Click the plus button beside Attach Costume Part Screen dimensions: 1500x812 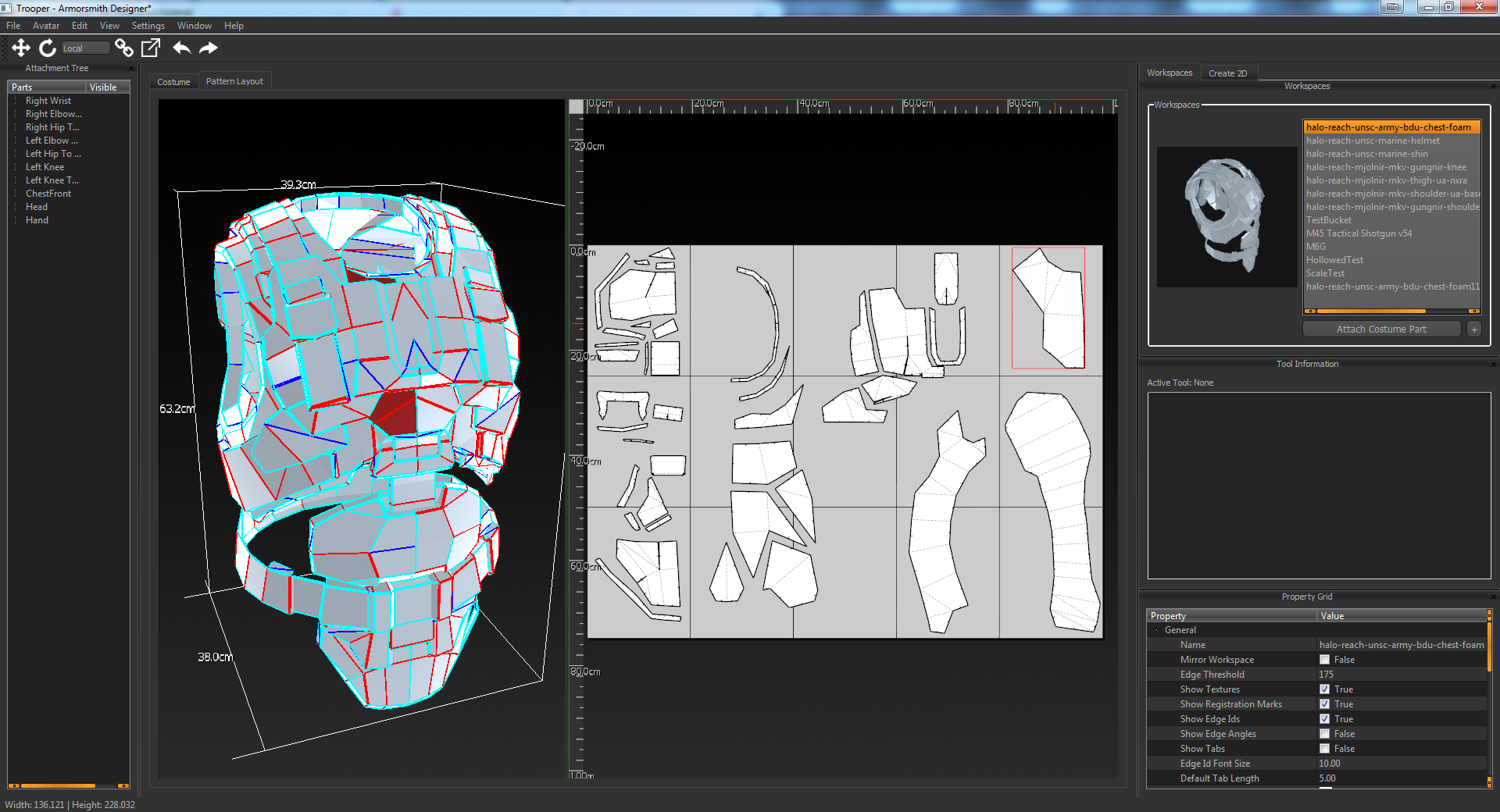[x=1474, y=329]
